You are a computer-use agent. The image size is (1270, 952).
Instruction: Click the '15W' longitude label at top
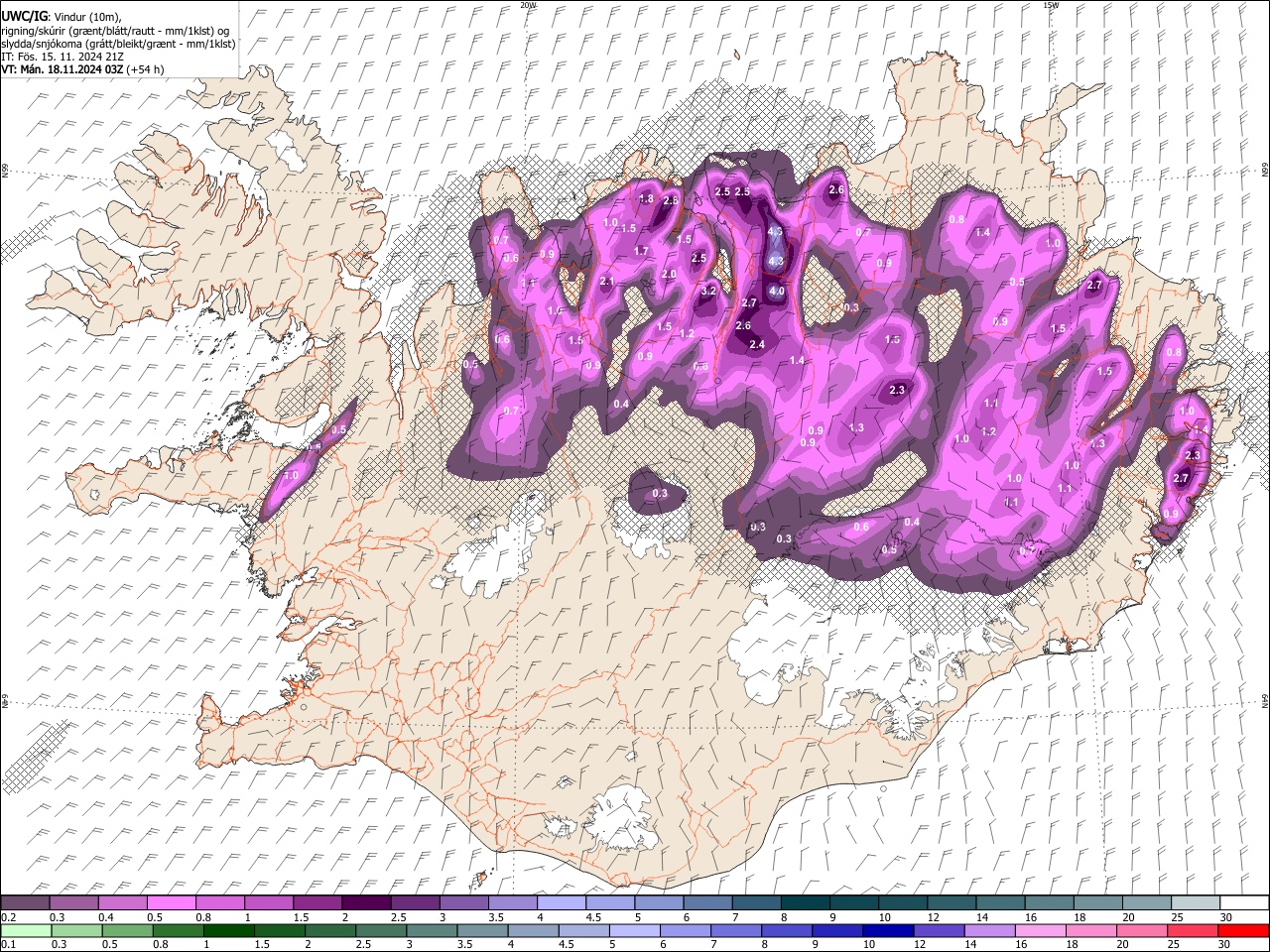coord(1051,5)
